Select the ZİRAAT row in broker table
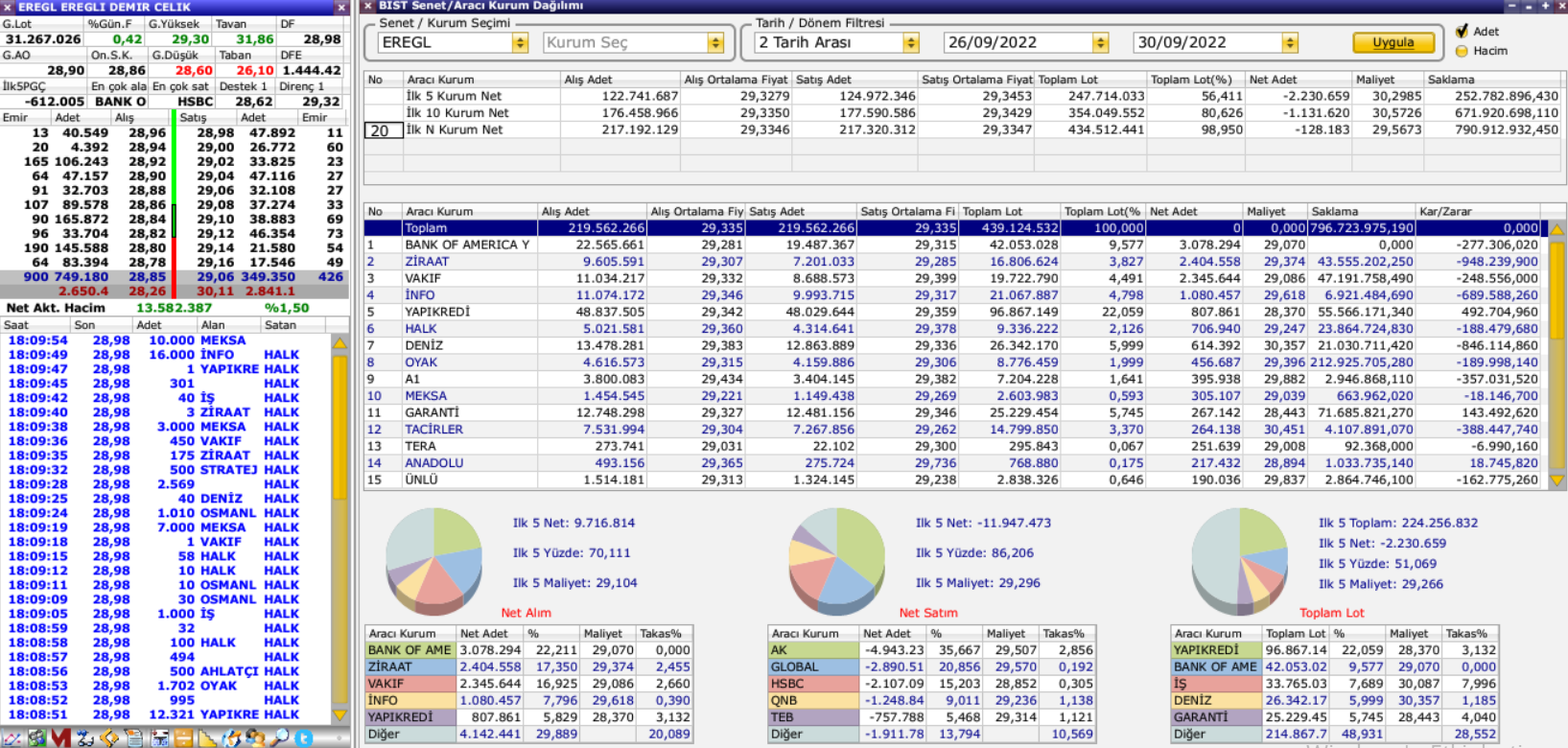1568x748 pixels. point(955,262)
